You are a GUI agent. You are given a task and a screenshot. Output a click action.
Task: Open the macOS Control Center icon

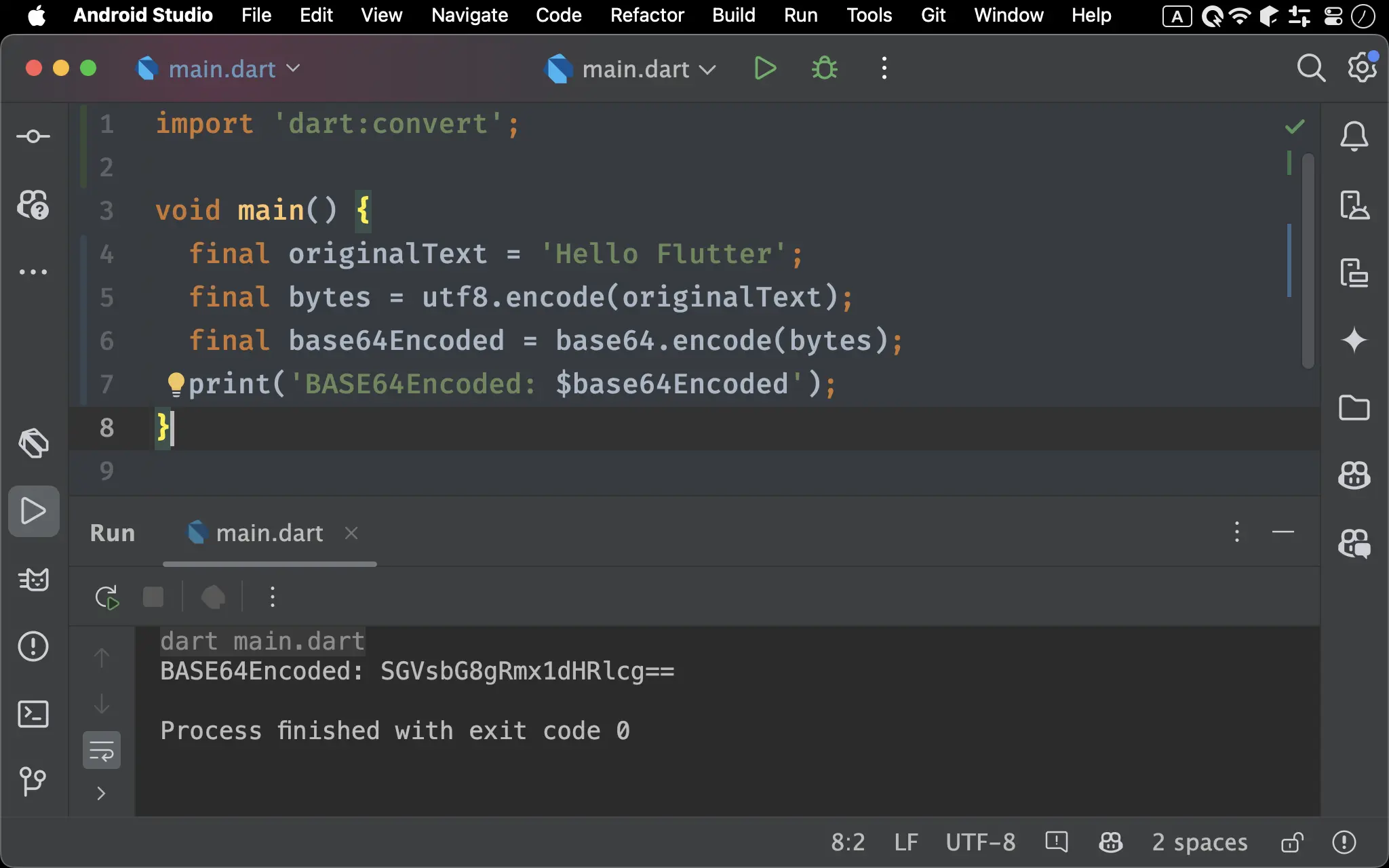click(x=1333, y=16)
